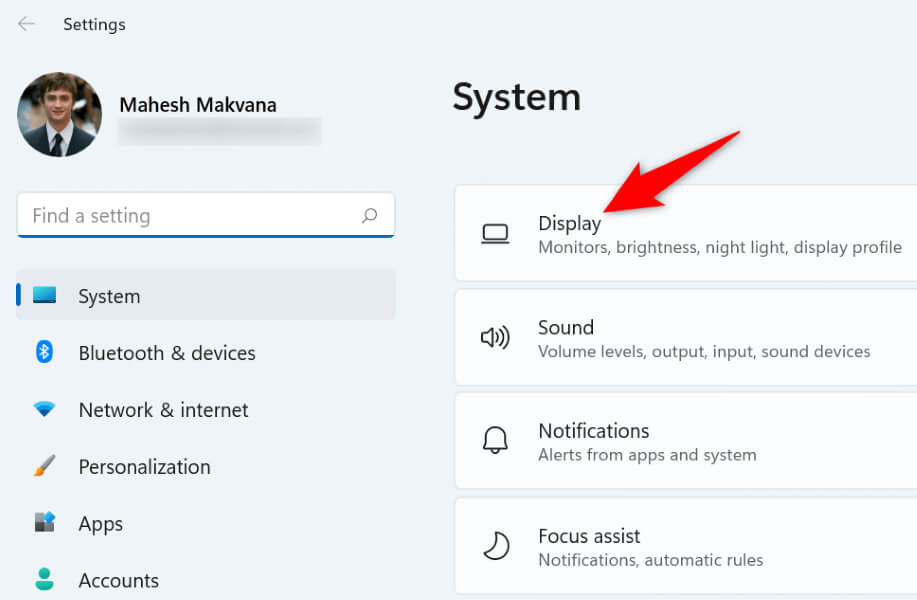Open the Apps settings category

tap(100, 524)
